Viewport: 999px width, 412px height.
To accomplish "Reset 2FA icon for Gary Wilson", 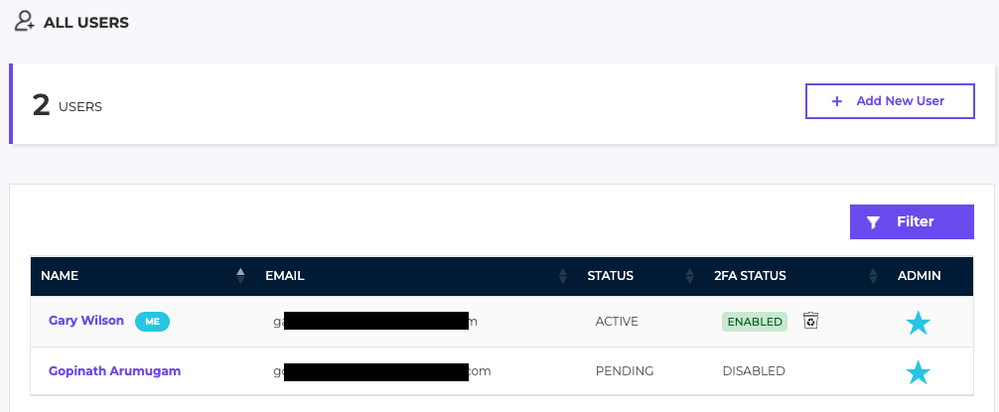I will [811, 321].
